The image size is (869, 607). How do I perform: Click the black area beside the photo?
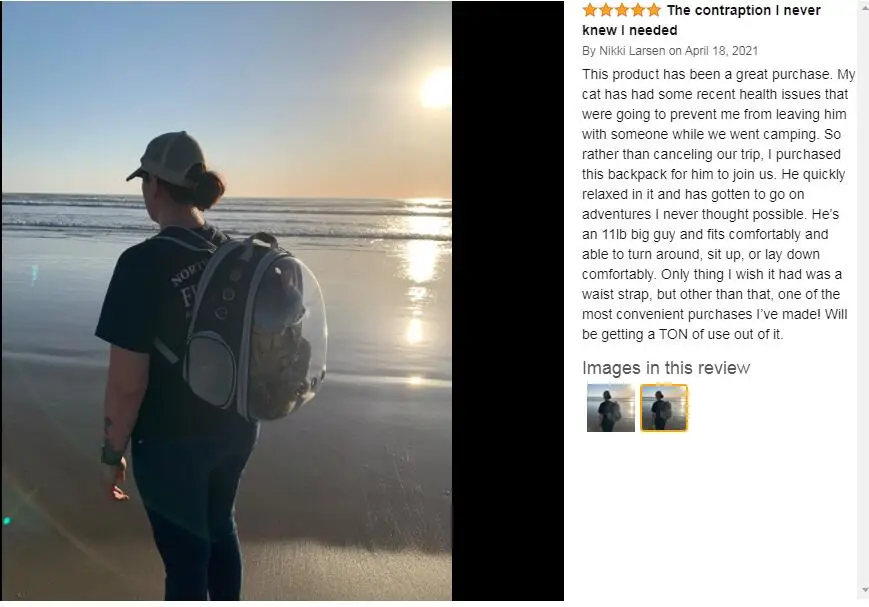pos(508,300)
